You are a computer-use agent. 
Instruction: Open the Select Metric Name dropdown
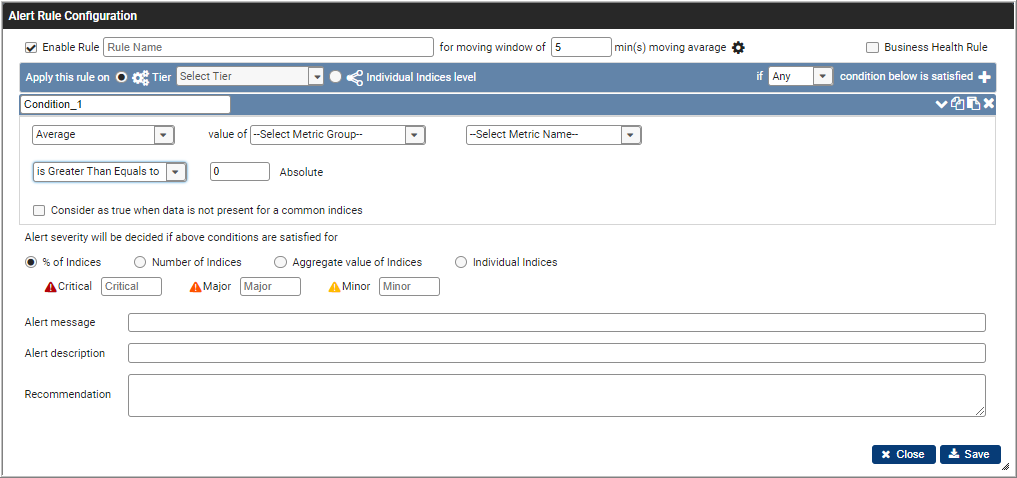click(x=553, y=135)
